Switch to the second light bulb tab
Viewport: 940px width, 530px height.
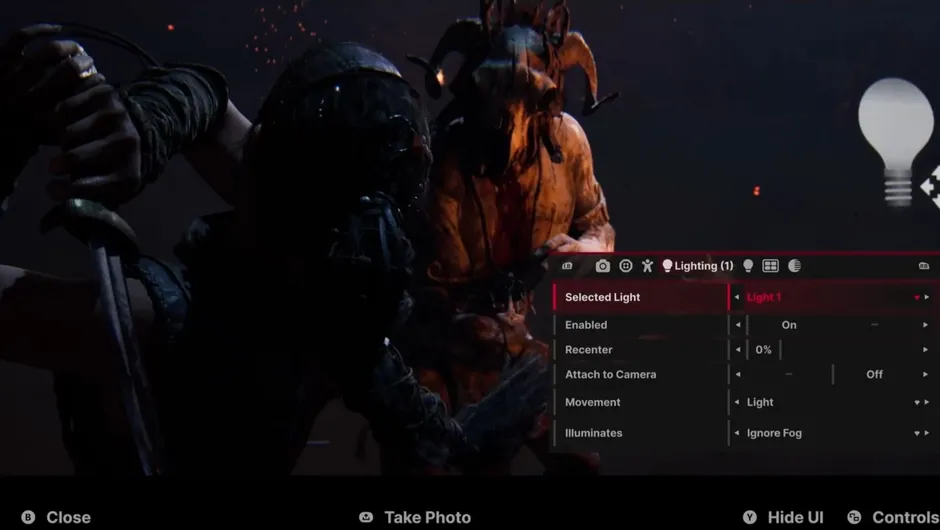[x=748, y=266]
